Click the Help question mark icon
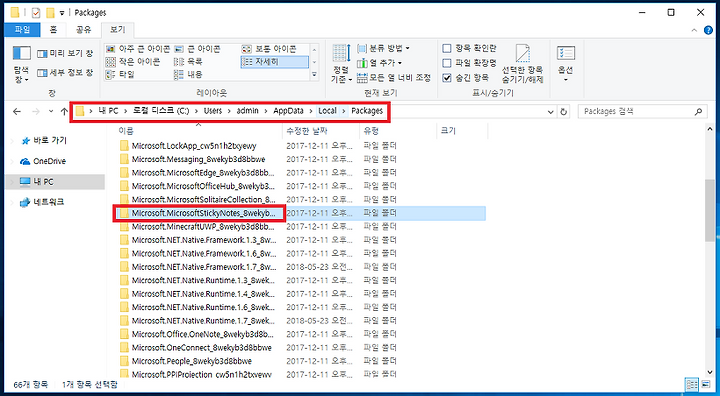 point(708,30)
